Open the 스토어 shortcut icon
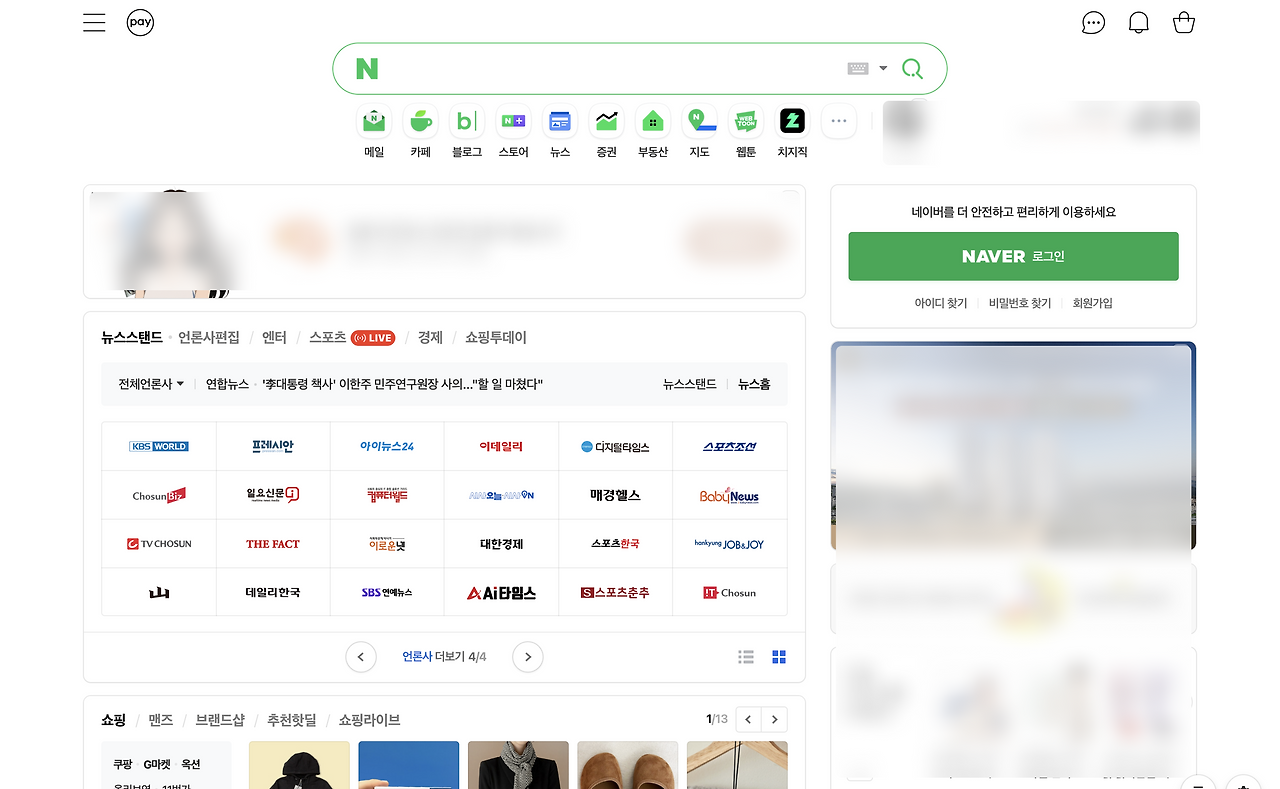Screen dimensions: 1280x789 (513, 122)
